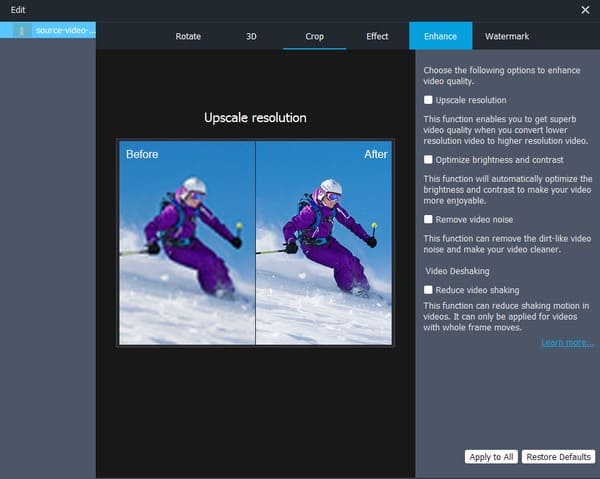
Task: Close the Edit window
Action: coord(585,9)
